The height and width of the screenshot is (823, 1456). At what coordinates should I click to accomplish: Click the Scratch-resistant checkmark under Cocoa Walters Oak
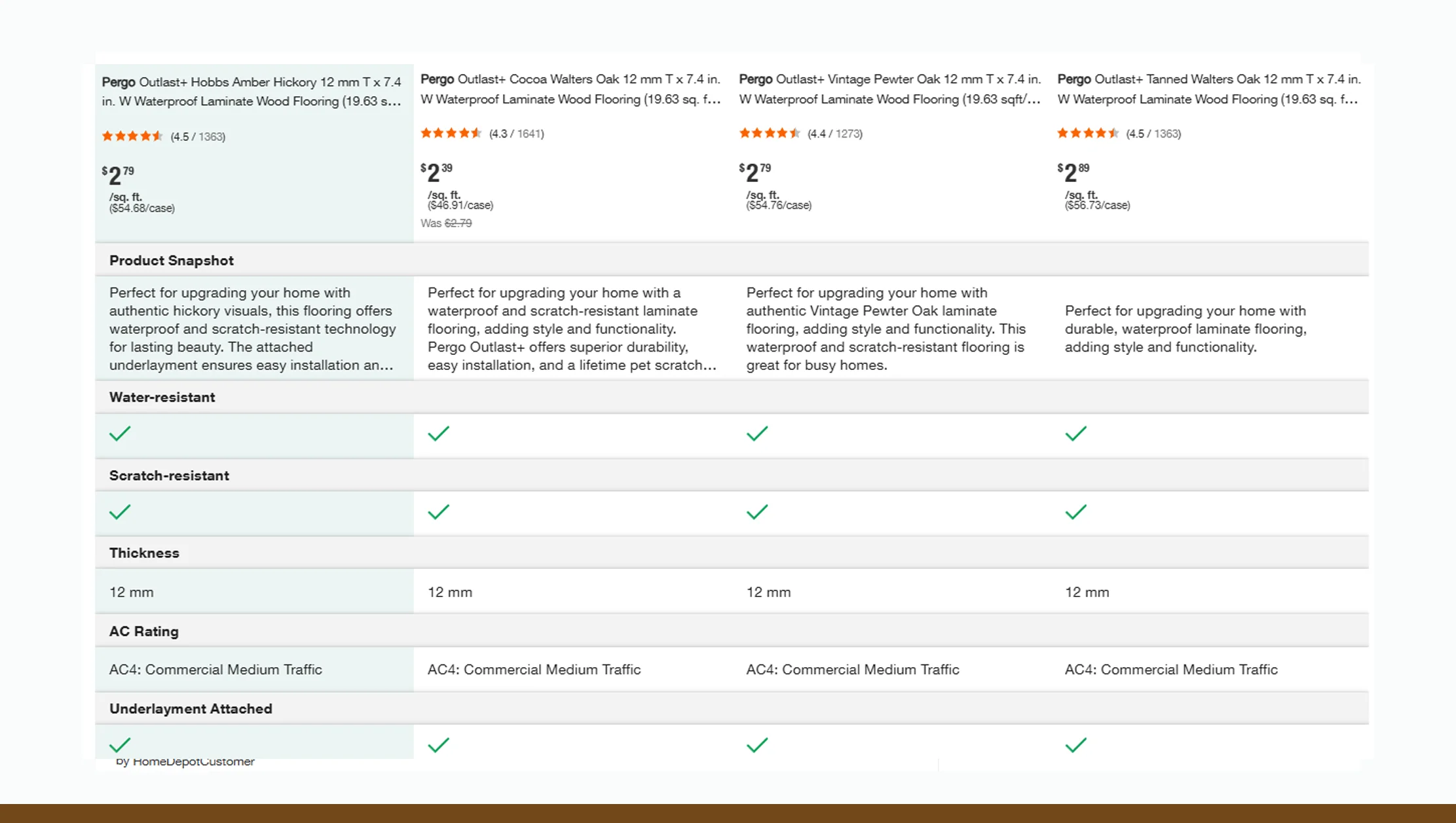coord(438,511)
